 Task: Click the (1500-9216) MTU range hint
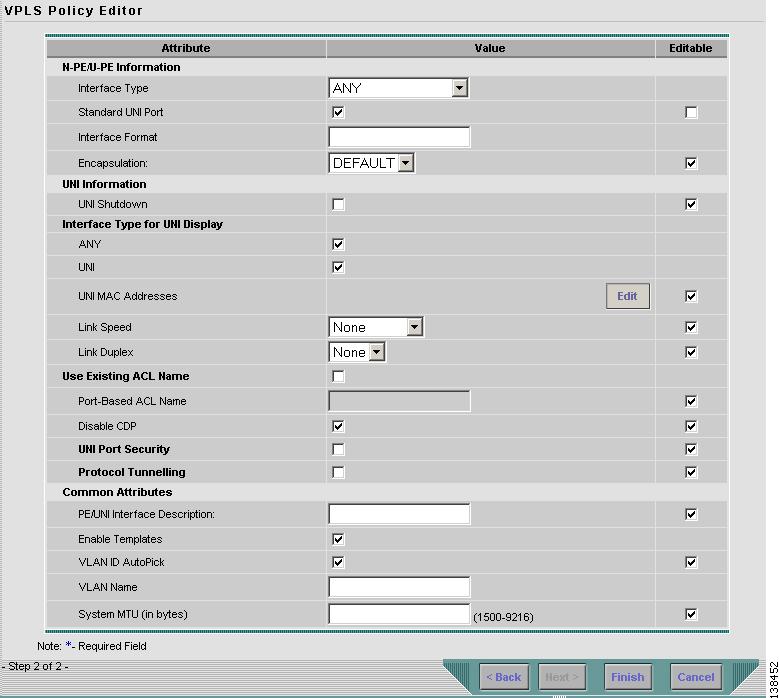point(503,617)
